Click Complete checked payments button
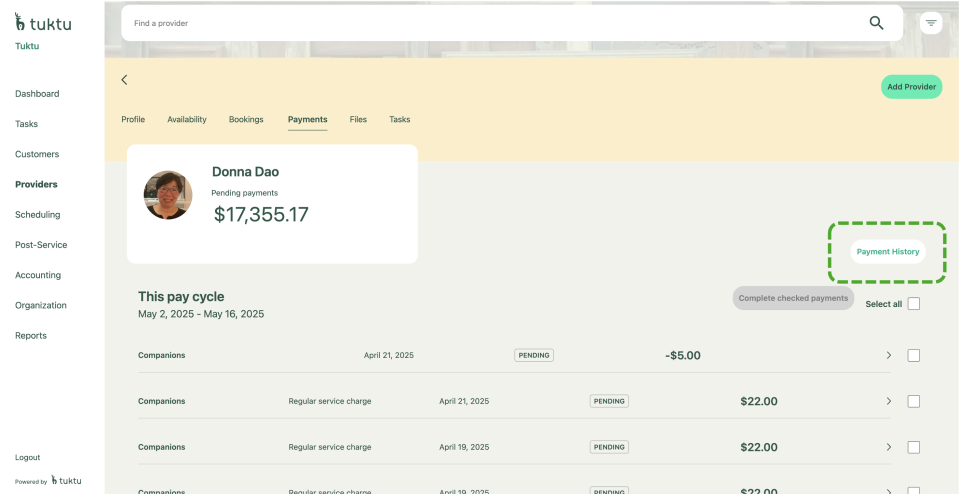960x495 pixels. pyautogui.click(x=793, y=298)
